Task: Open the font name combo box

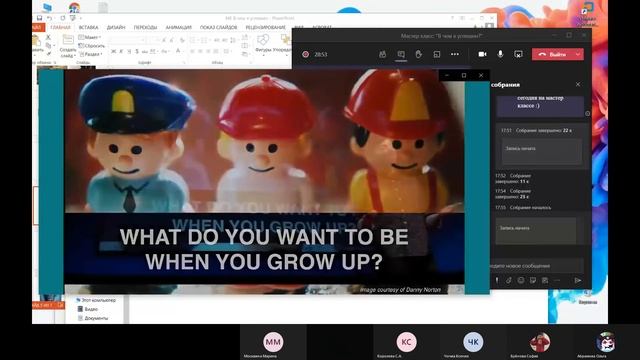Action: 127,40
